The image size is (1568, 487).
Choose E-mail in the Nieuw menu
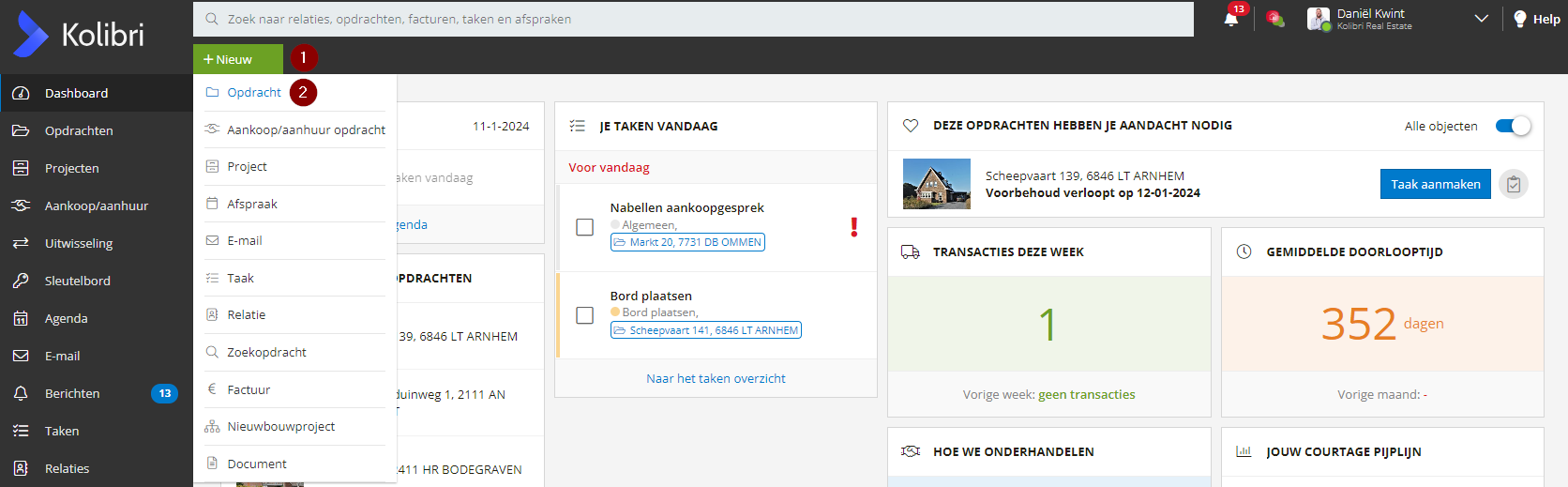pyautogui.click(x=294, y=240)
